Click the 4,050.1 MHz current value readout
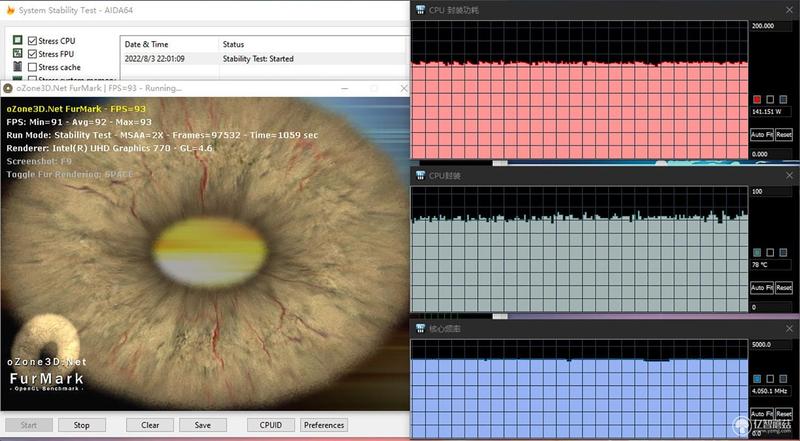The width and height of the screenshot is (800, 441). pos(771,391)
